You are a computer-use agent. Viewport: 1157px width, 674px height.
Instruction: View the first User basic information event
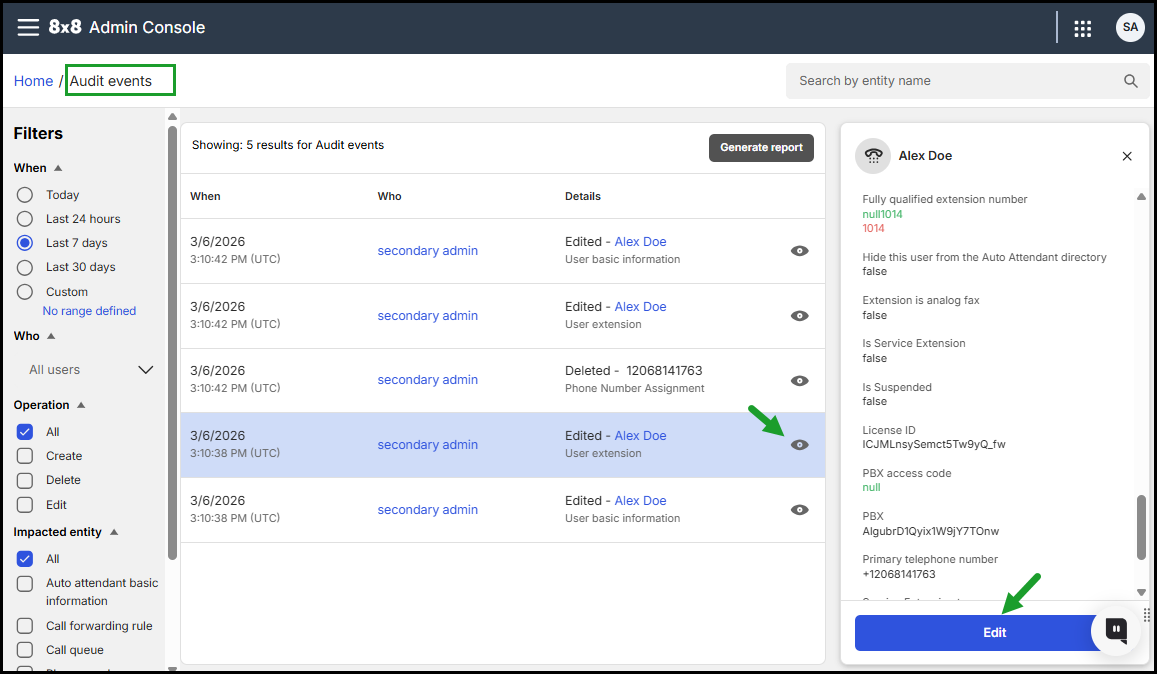(x=799, y=251)
